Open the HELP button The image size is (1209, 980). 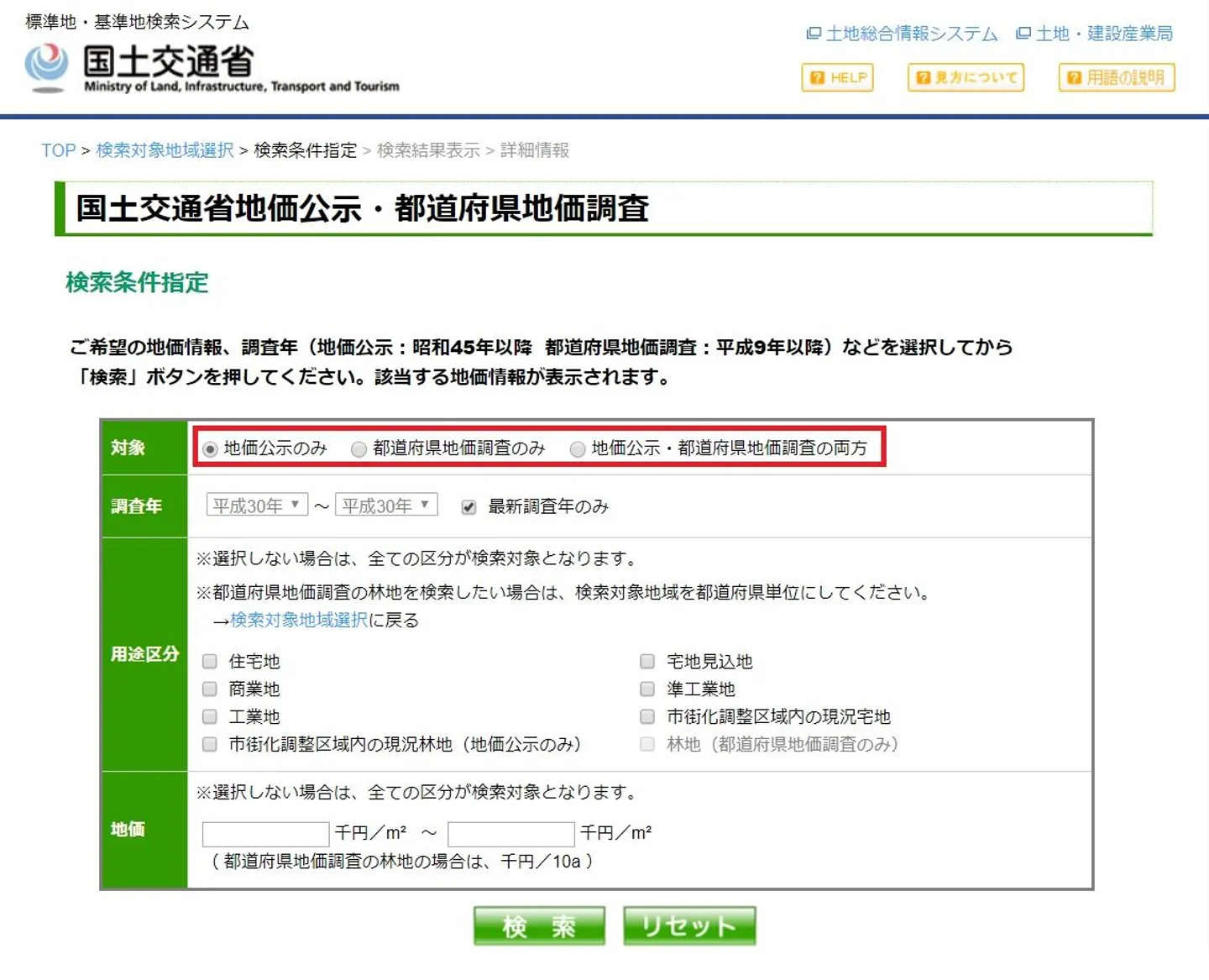(837, 77)
